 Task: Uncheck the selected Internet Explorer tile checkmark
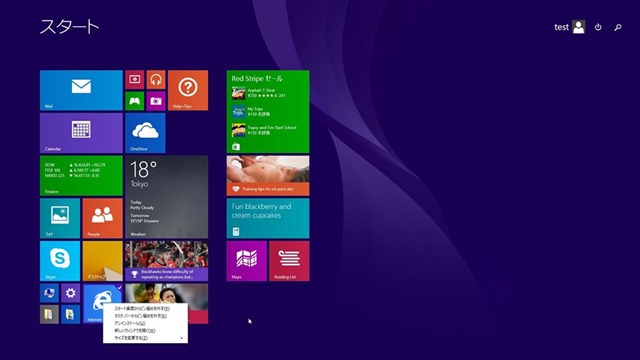tap(119, 287)
